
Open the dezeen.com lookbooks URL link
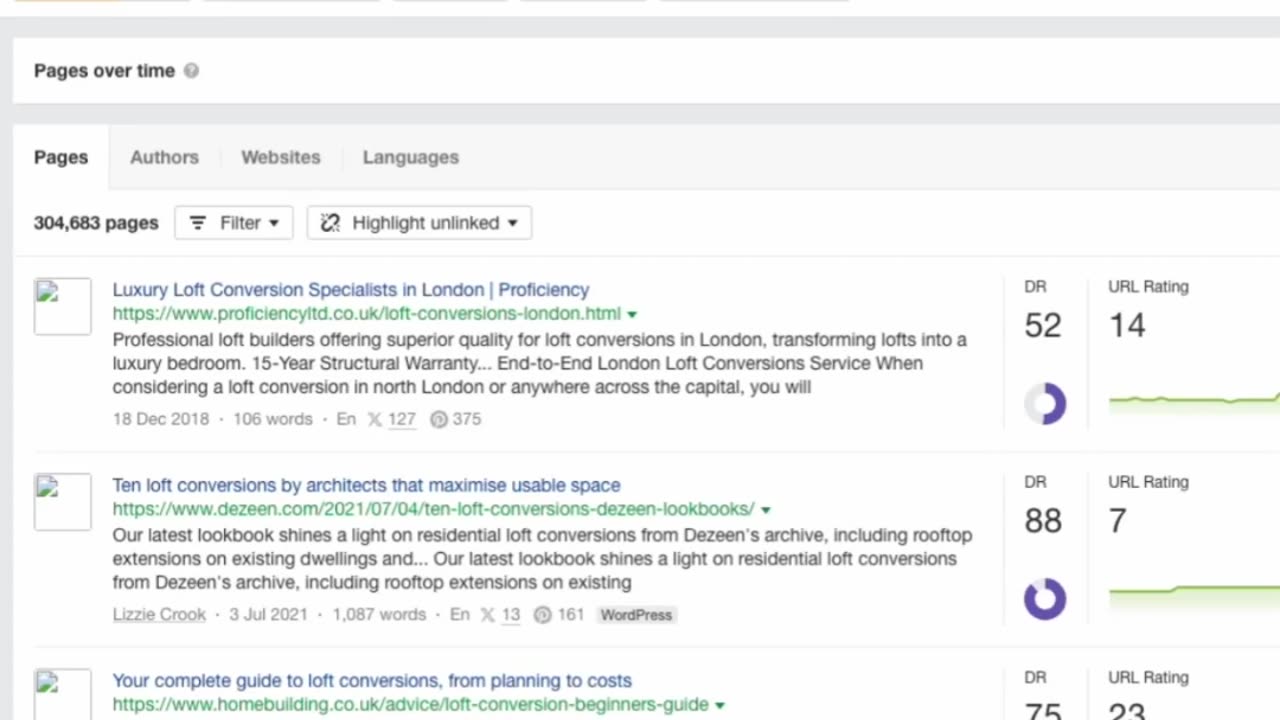click(433, 509)
